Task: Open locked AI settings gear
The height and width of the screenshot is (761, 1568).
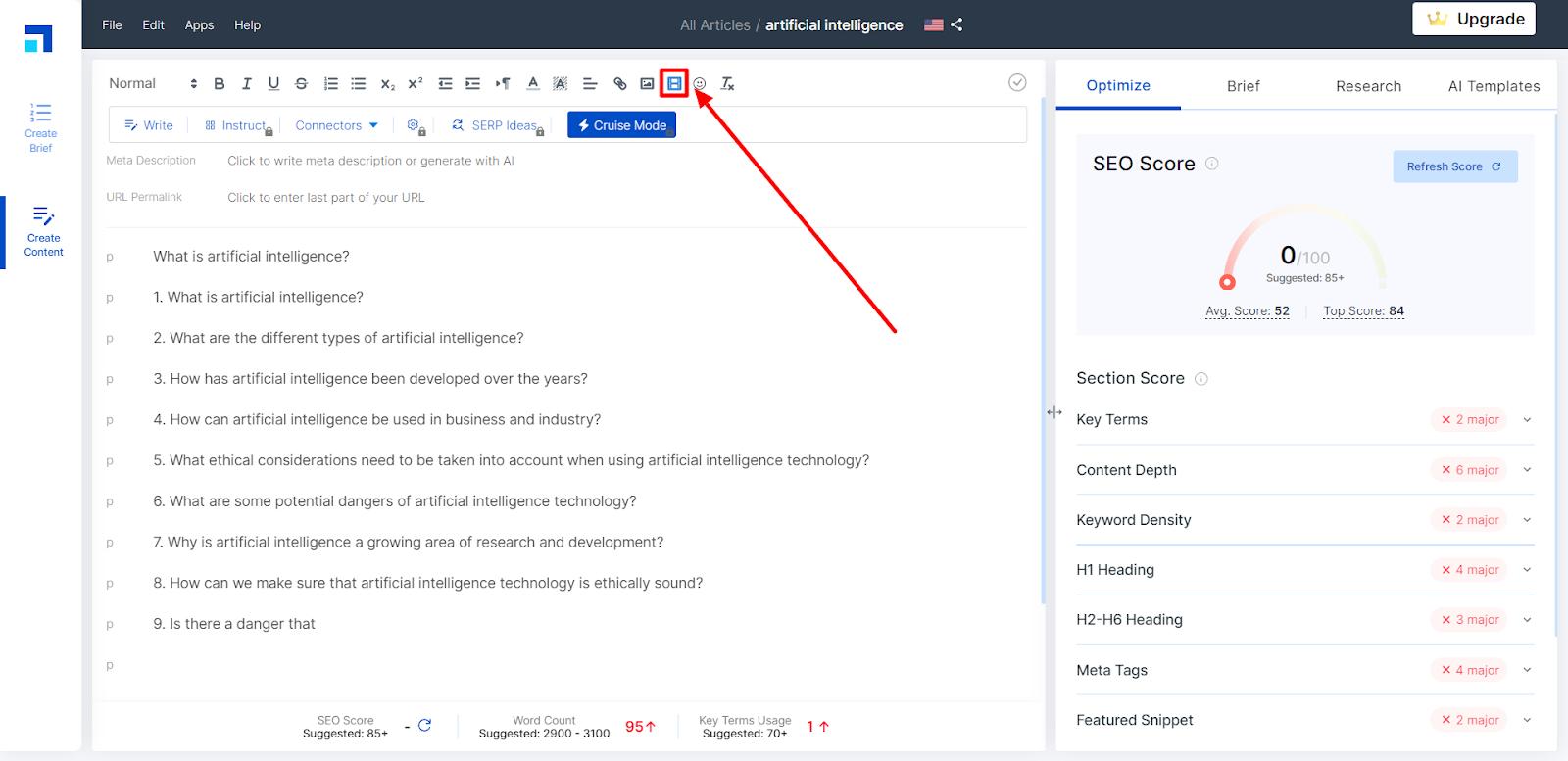Action: coord(416,126)
